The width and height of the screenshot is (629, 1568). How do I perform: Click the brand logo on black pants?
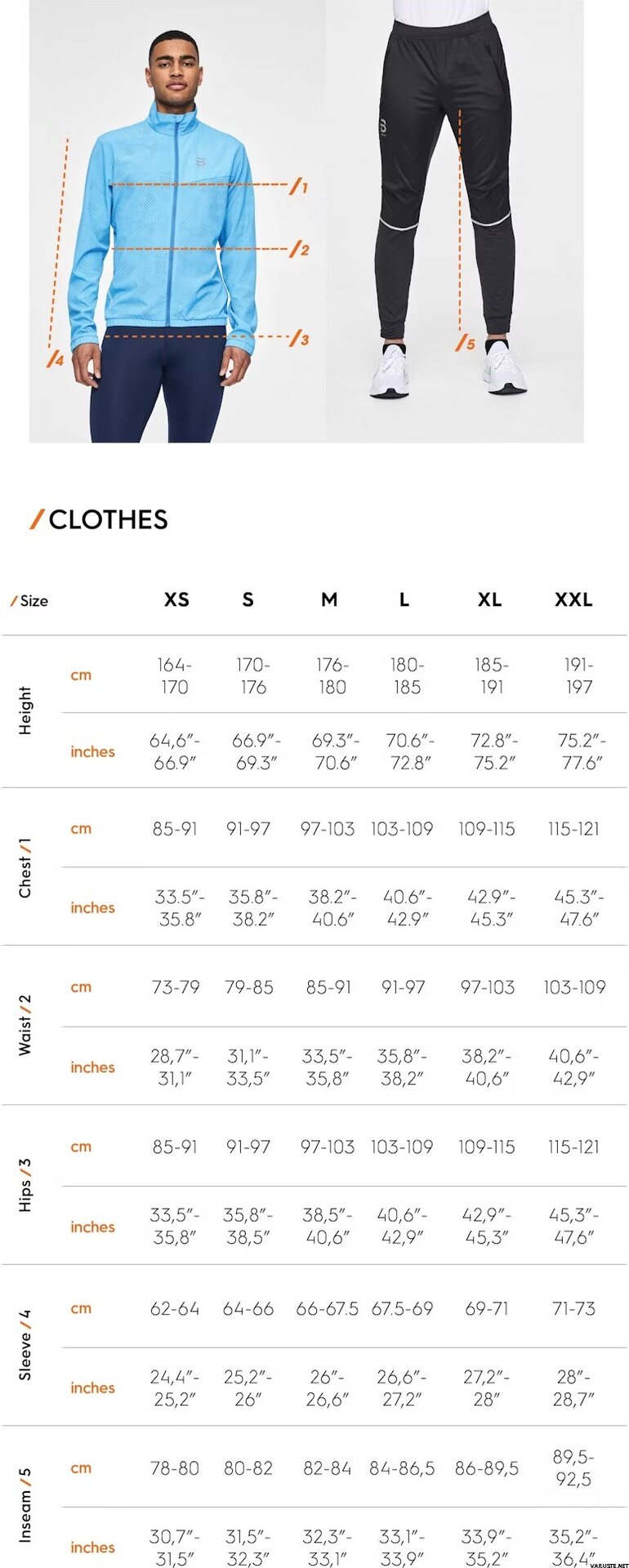coord(383,128)
